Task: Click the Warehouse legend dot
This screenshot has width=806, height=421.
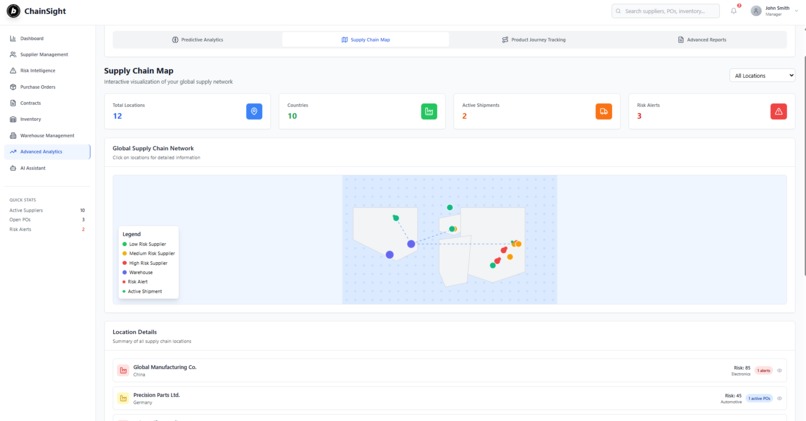Action: (x=124, y=272)
